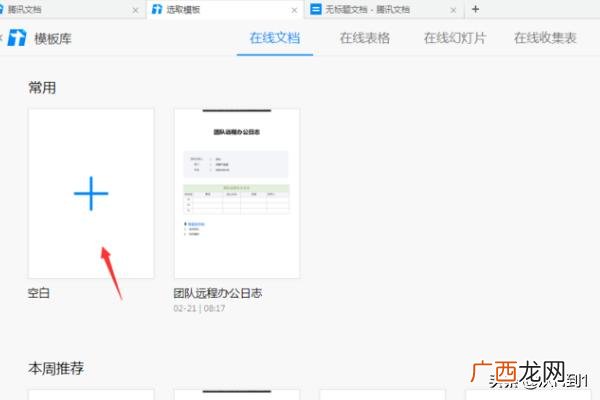This screenshot has width=600, height=400.
Task: Open the 在线文档 template category
Action: pos(275,38)
